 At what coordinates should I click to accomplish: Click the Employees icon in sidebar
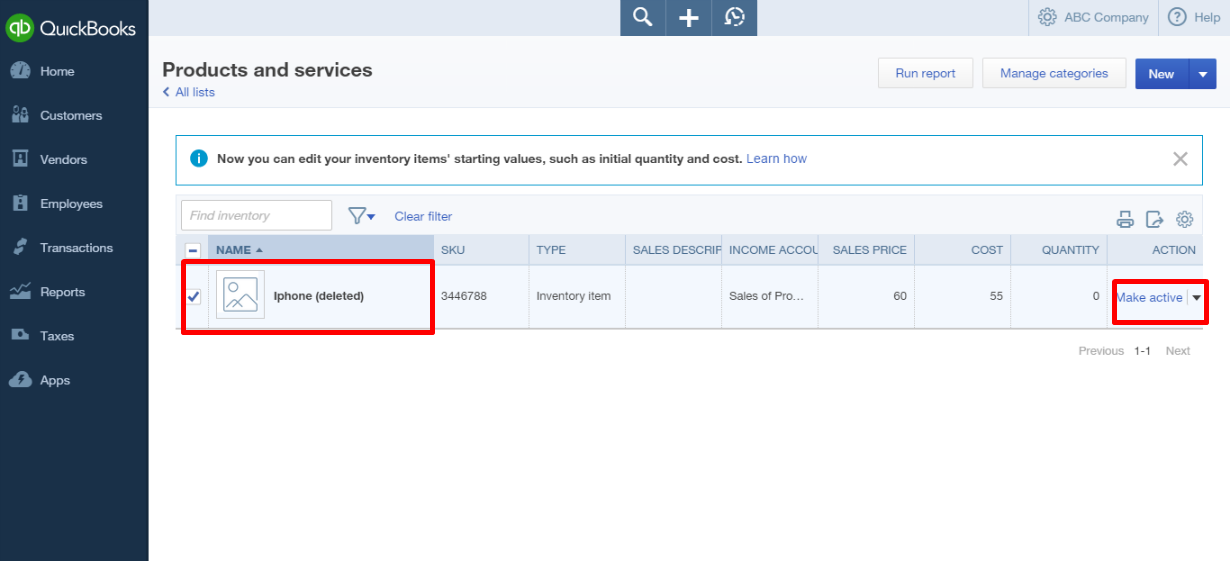pyautogui.click(x=20, y=203)
